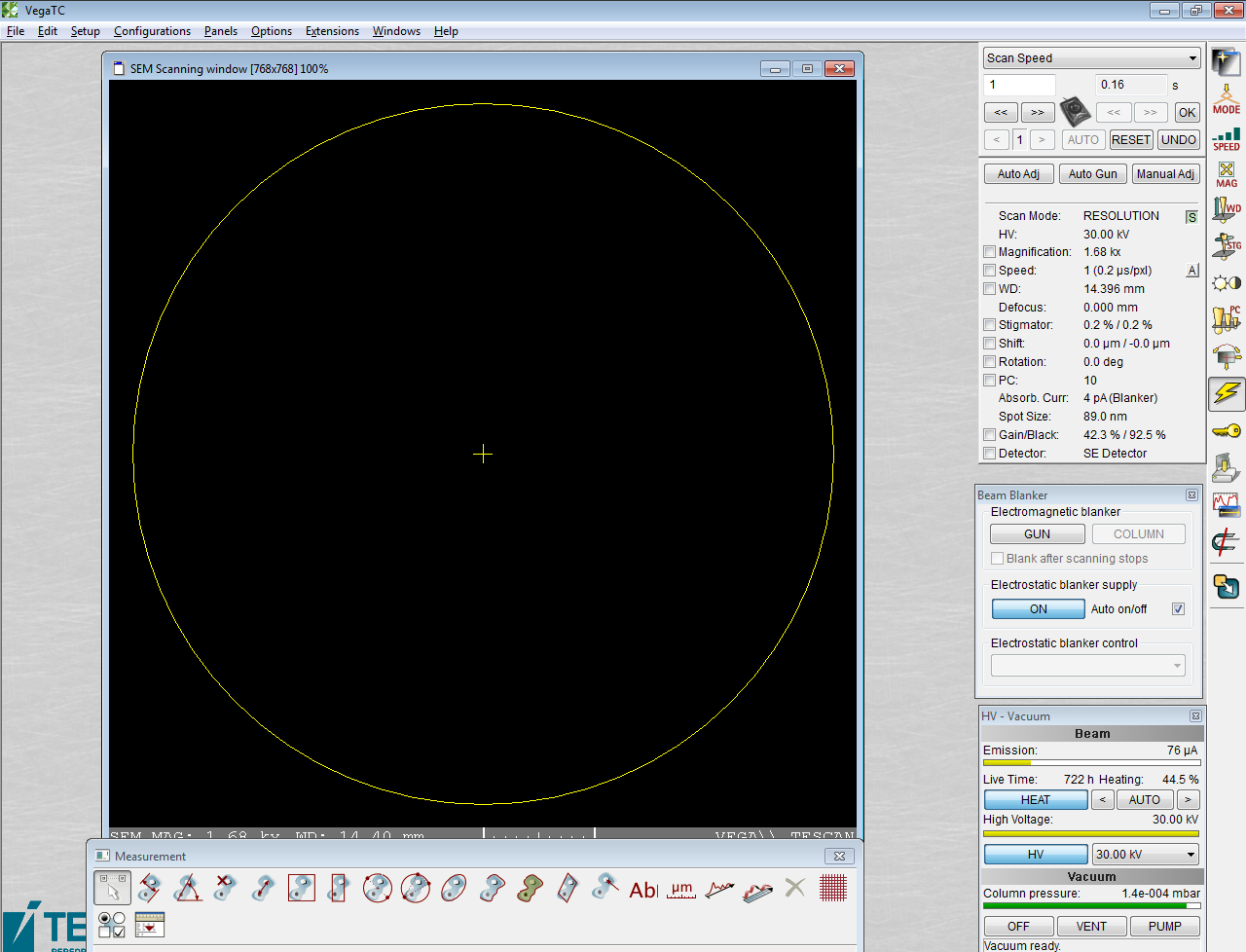
Task: Select the WD working distance tool
Action: pos(1226,209)
